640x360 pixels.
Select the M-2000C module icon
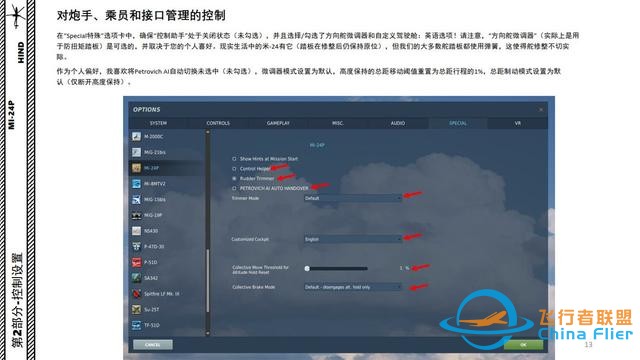(136, 136)
